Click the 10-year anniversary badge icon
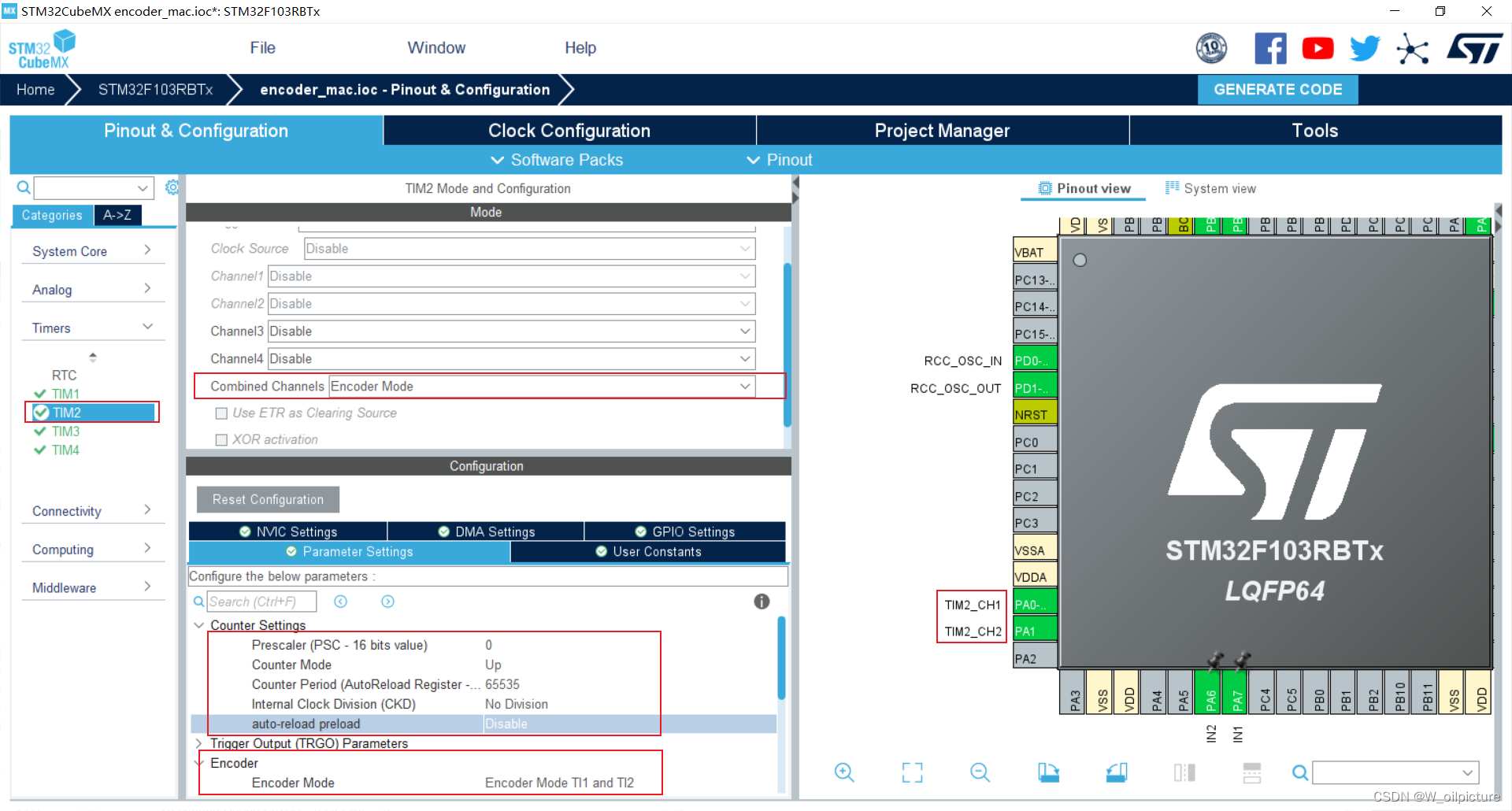Image resolution: width=1512 pixels, height=811 pixels. click(x=1211, y=49)
